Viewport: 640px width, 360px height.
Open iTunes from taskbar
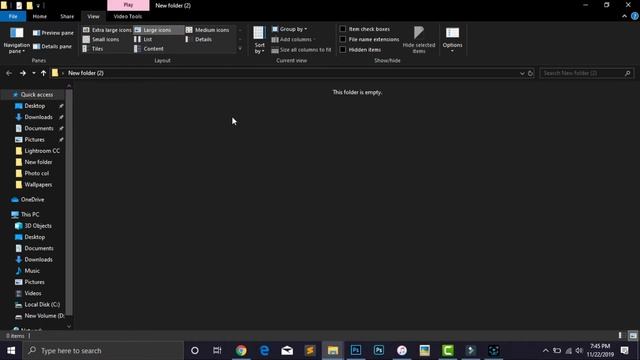click(402, 351)
